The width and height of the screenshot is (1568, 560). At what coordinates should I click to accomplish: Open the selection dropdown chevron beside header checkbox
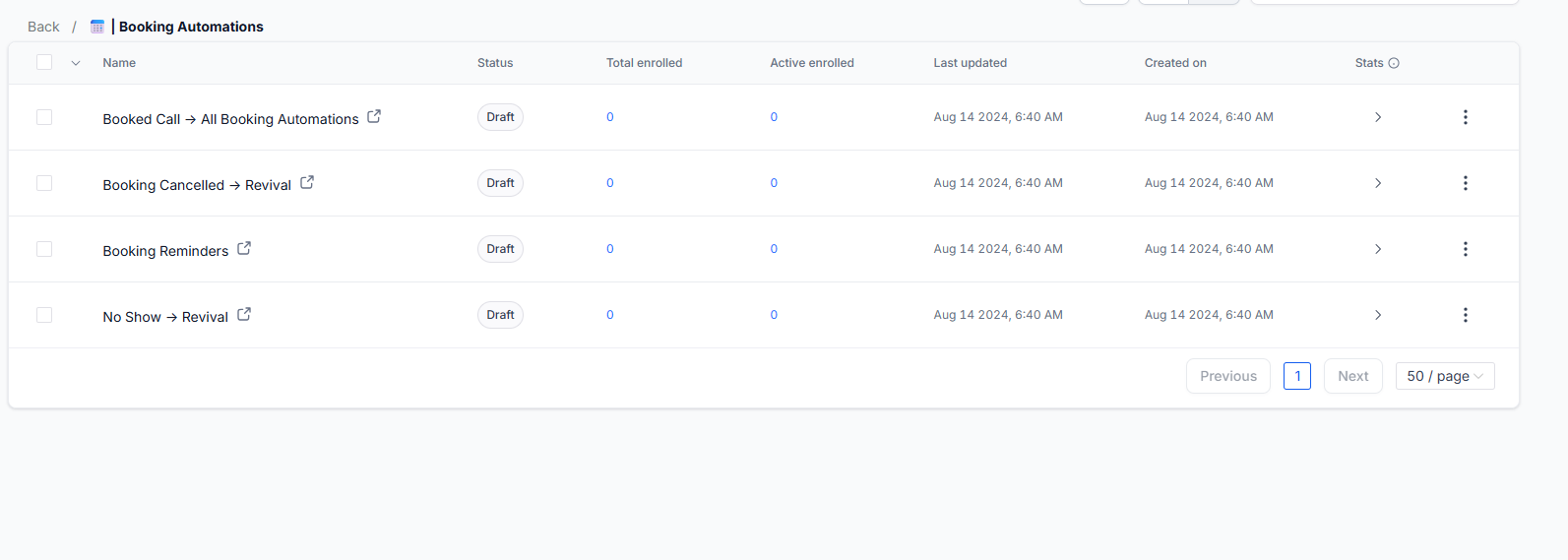76,63
